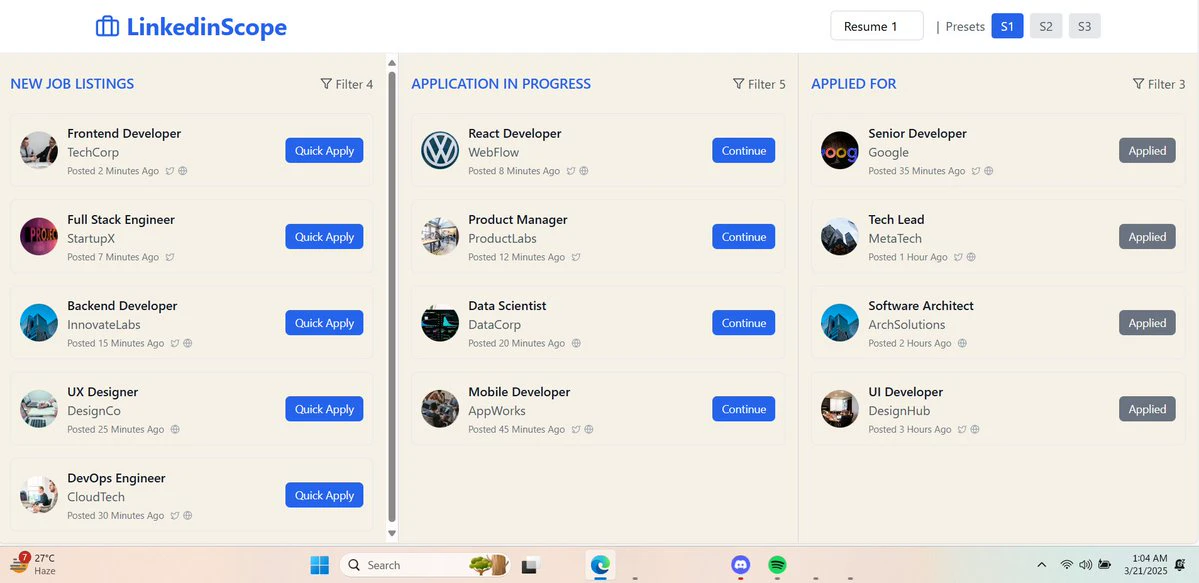Image resolution: width=1199 pixels, height=583 pixels.
Task: Open the globe website icon for TechCorp
Action: click(x=183, y=171)
